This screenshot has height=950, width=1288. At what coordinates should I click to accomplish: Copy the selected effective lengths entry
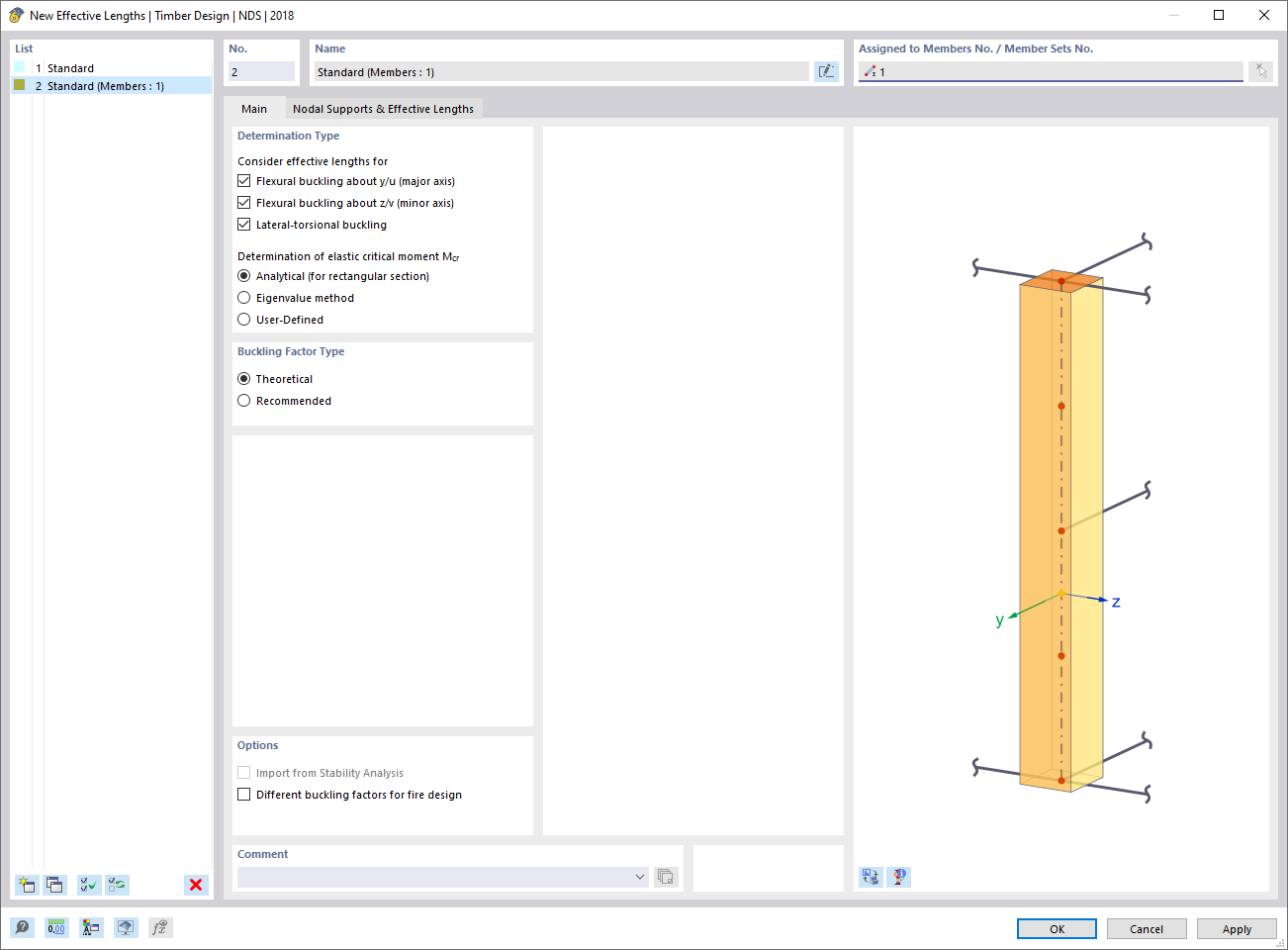(x=54, y=884)
